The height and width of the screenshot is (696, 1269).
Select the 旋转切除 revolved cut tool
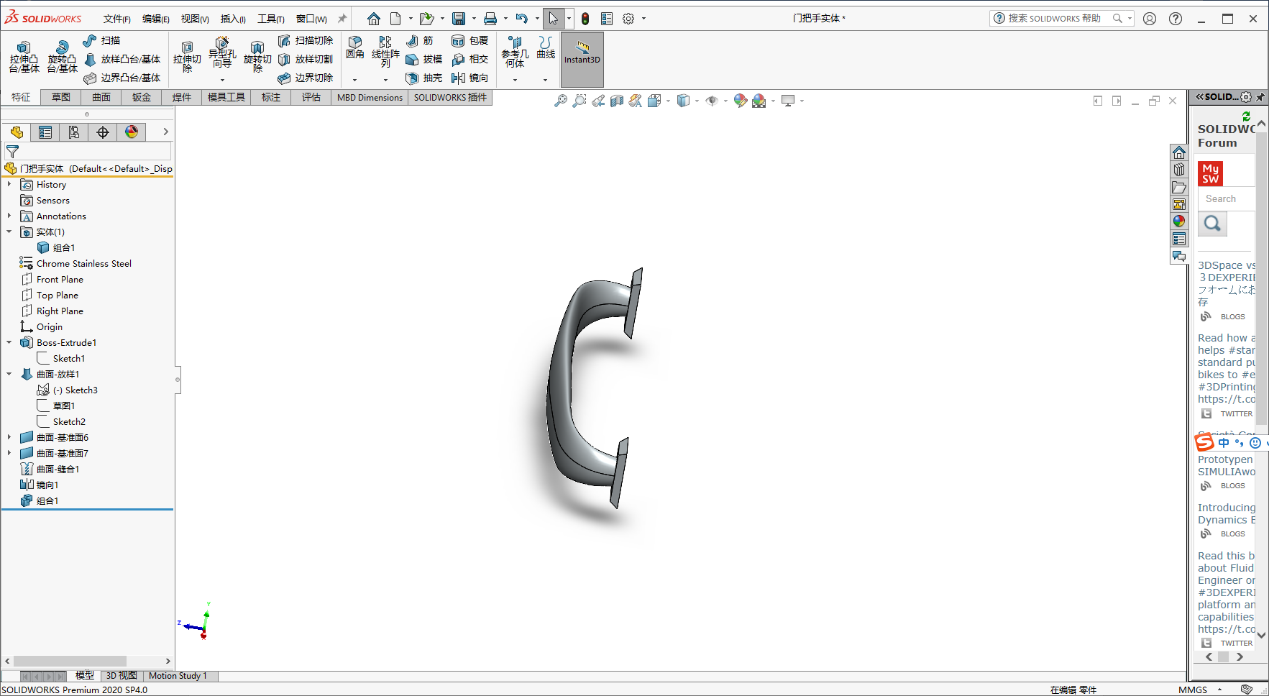coord(257,57)
